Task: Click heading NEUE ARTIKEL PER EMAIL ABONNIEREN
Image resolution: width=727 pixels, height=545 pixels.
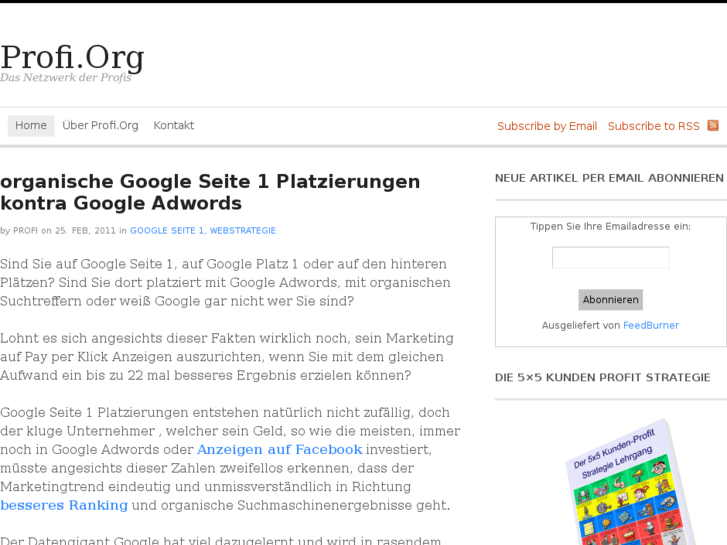Action: point(609,178)
